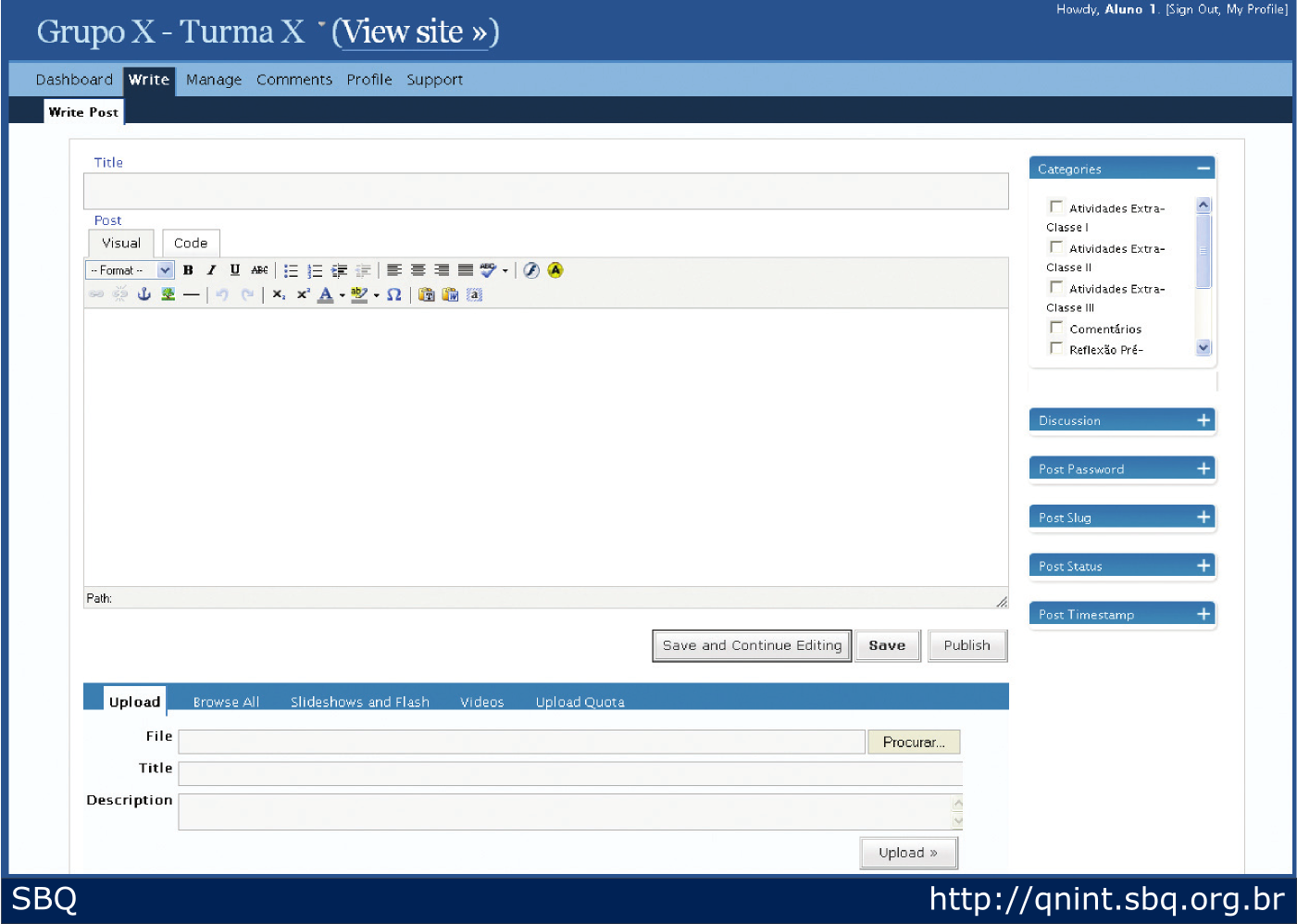The height and width of the screenshot is (924, 1297).
Task: Check the Atividades Extra-Classe III category
Action: (x=1055, y=287)
